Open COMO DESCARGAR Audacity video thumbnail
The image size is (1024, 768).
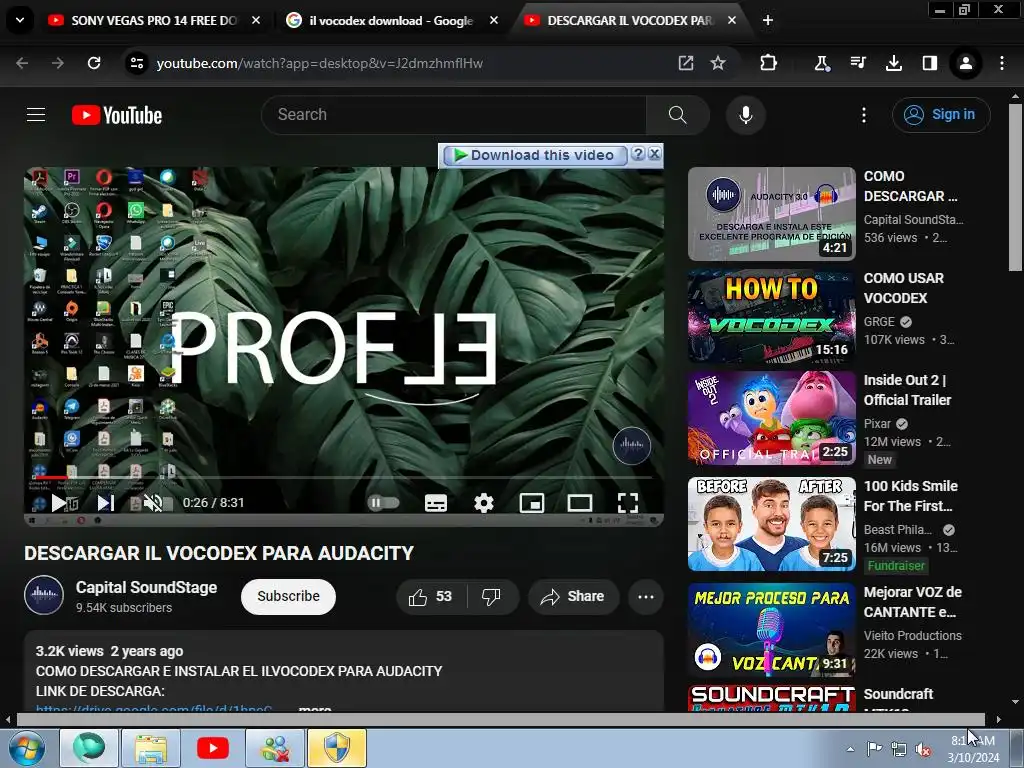click(771, 214)
